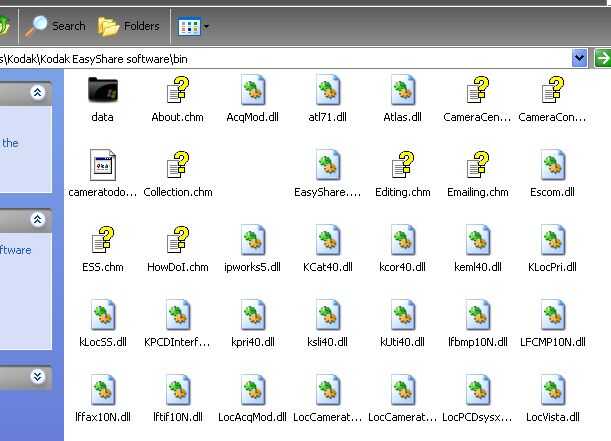Select the kcor40.dll file icon

coord(403,240)
